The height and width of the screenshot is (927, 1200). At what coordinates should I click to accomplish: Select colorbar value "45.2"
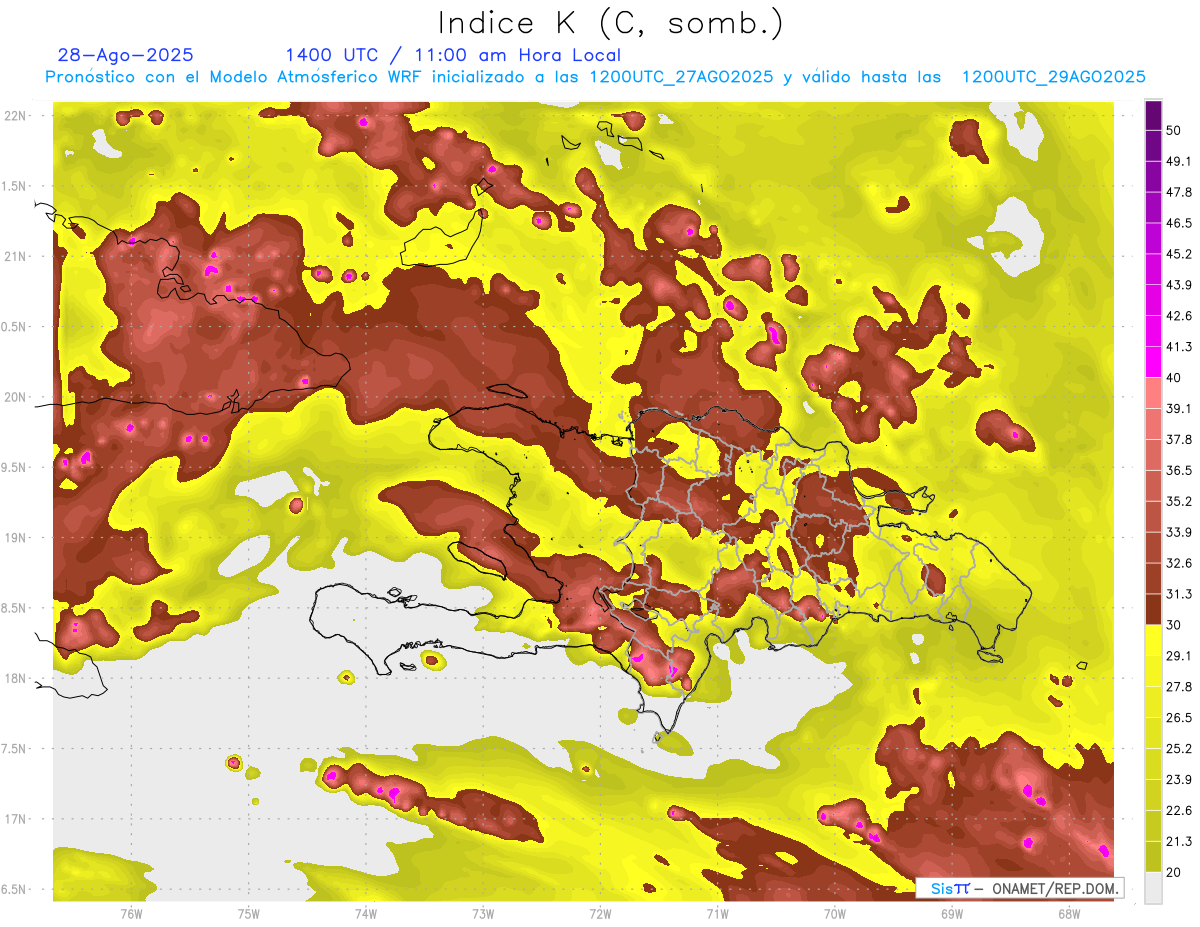point(1180,254)
